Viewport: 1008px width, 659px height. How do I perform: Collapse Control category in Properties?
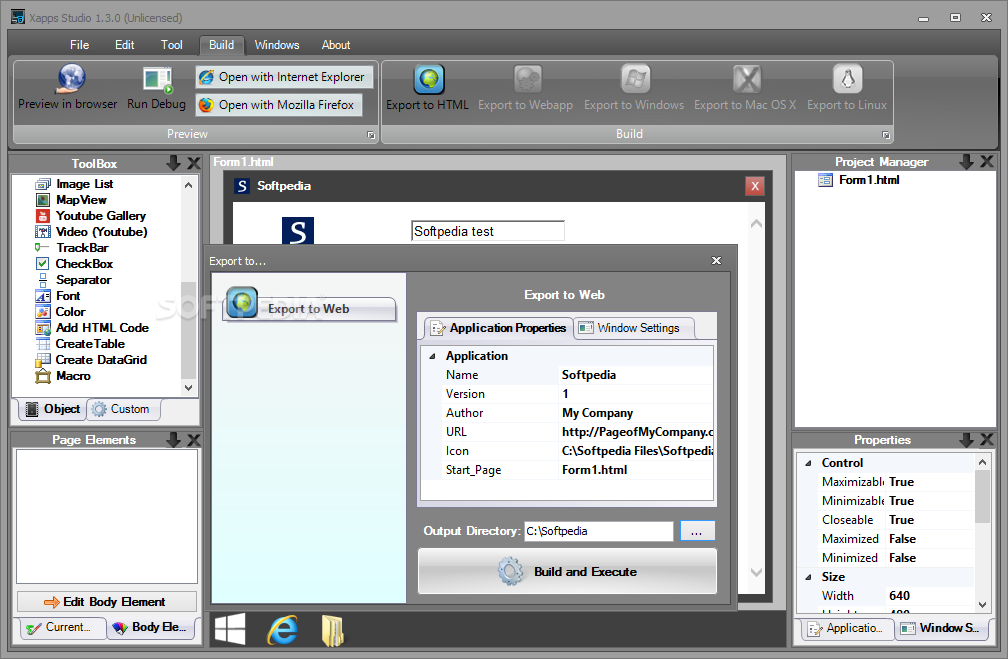pos(808,463)
